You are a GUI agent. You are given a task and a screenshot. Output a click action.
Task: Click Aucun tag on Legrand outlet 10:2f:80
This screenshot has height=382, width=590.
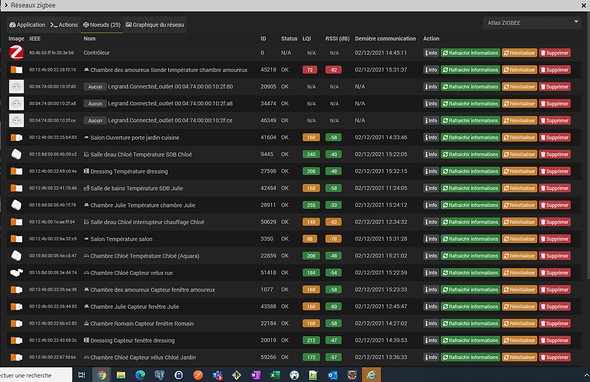point(95,87)
